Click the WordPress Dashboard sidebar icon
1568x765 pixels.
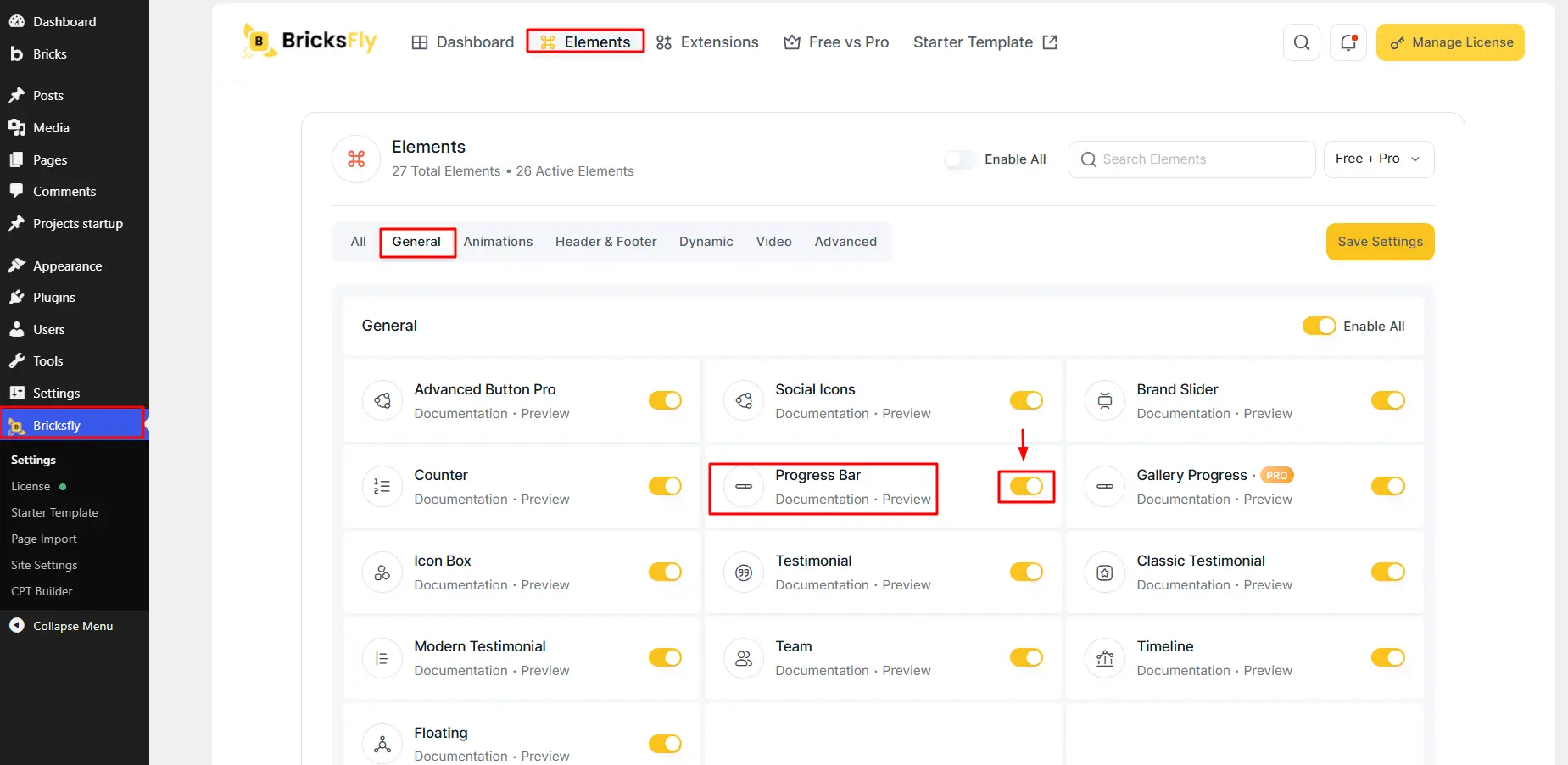click(17, 21)
